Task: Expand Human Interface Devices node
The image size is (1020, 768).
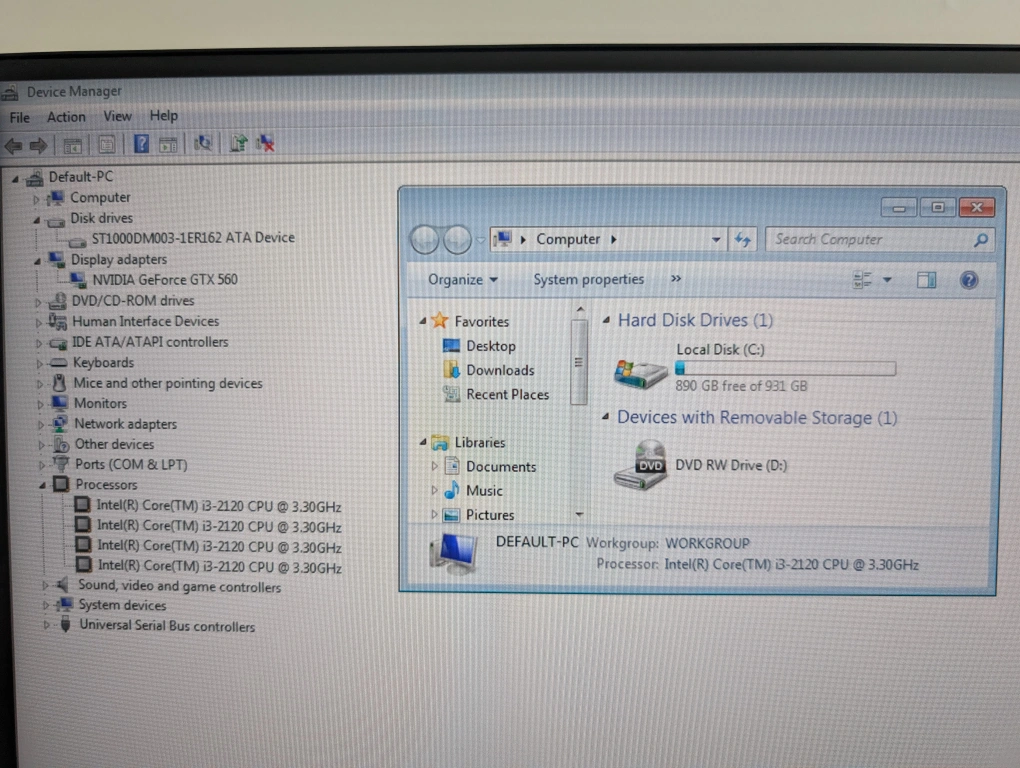Action: click(39, 323)
